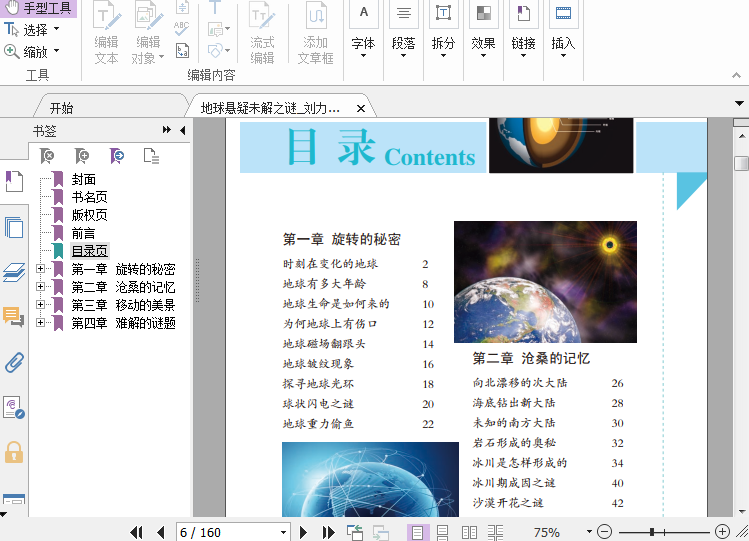Image resolution: width=749 pixels, height=541 pixels.
Task: Open the Bookmarks sidebar panel icon
Action: tap(14, 181)
